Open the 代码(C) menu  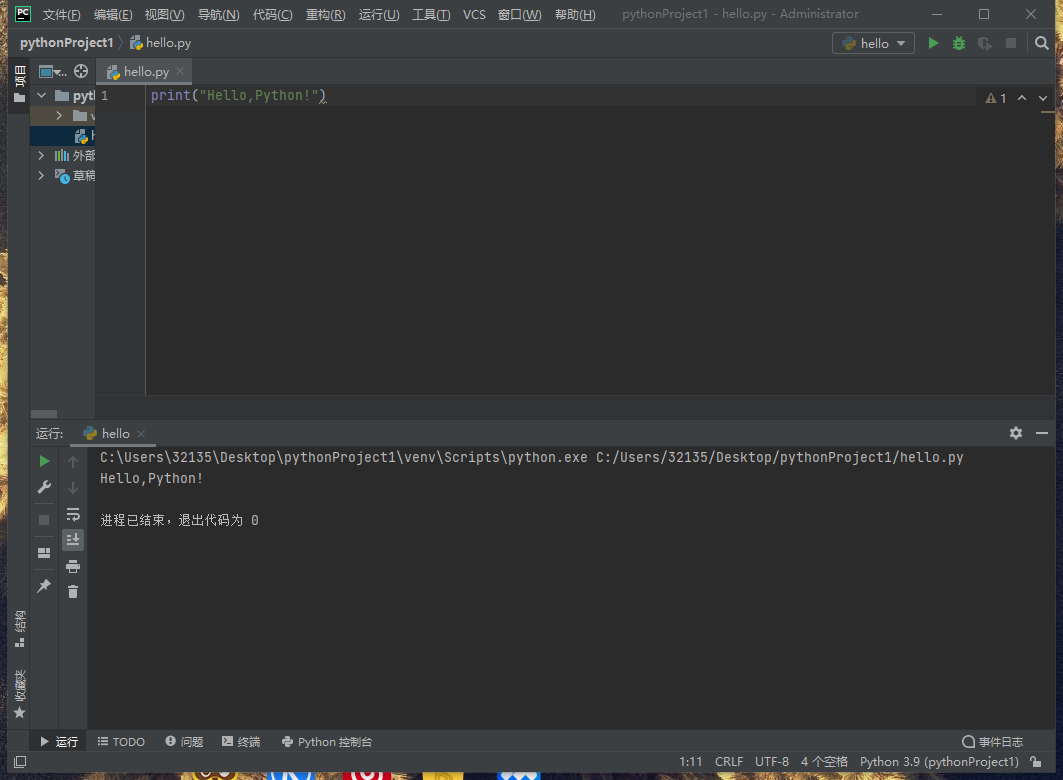(x=273, y=14)
